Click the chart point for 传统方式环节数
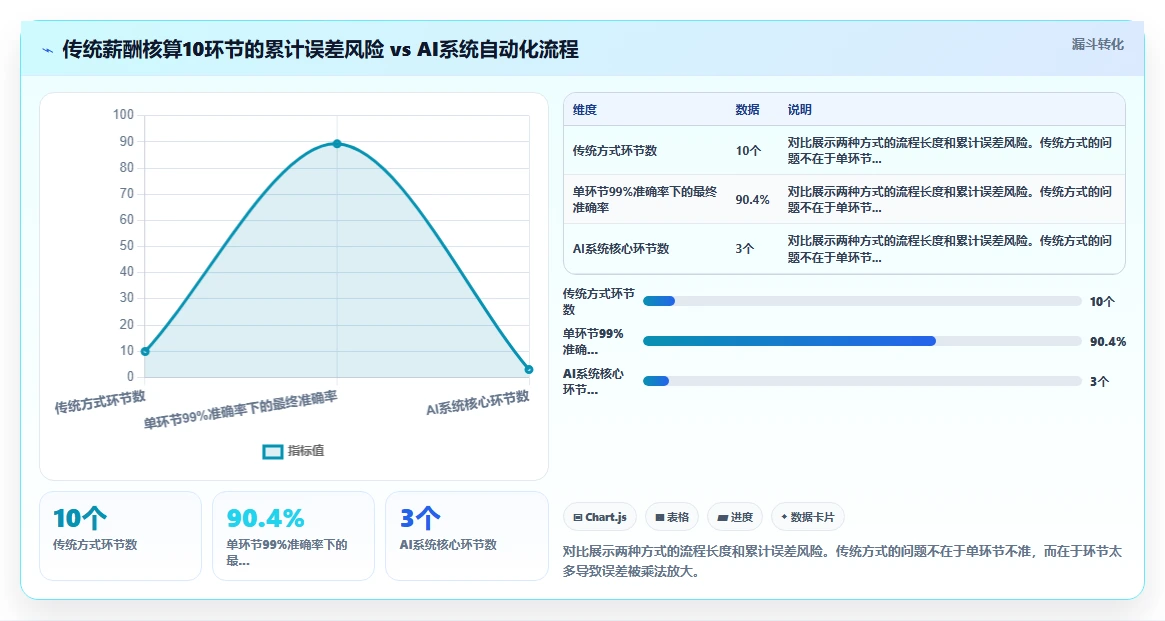Image resolution: width=1165 pixels, height=621 pixels. point(145,351)
